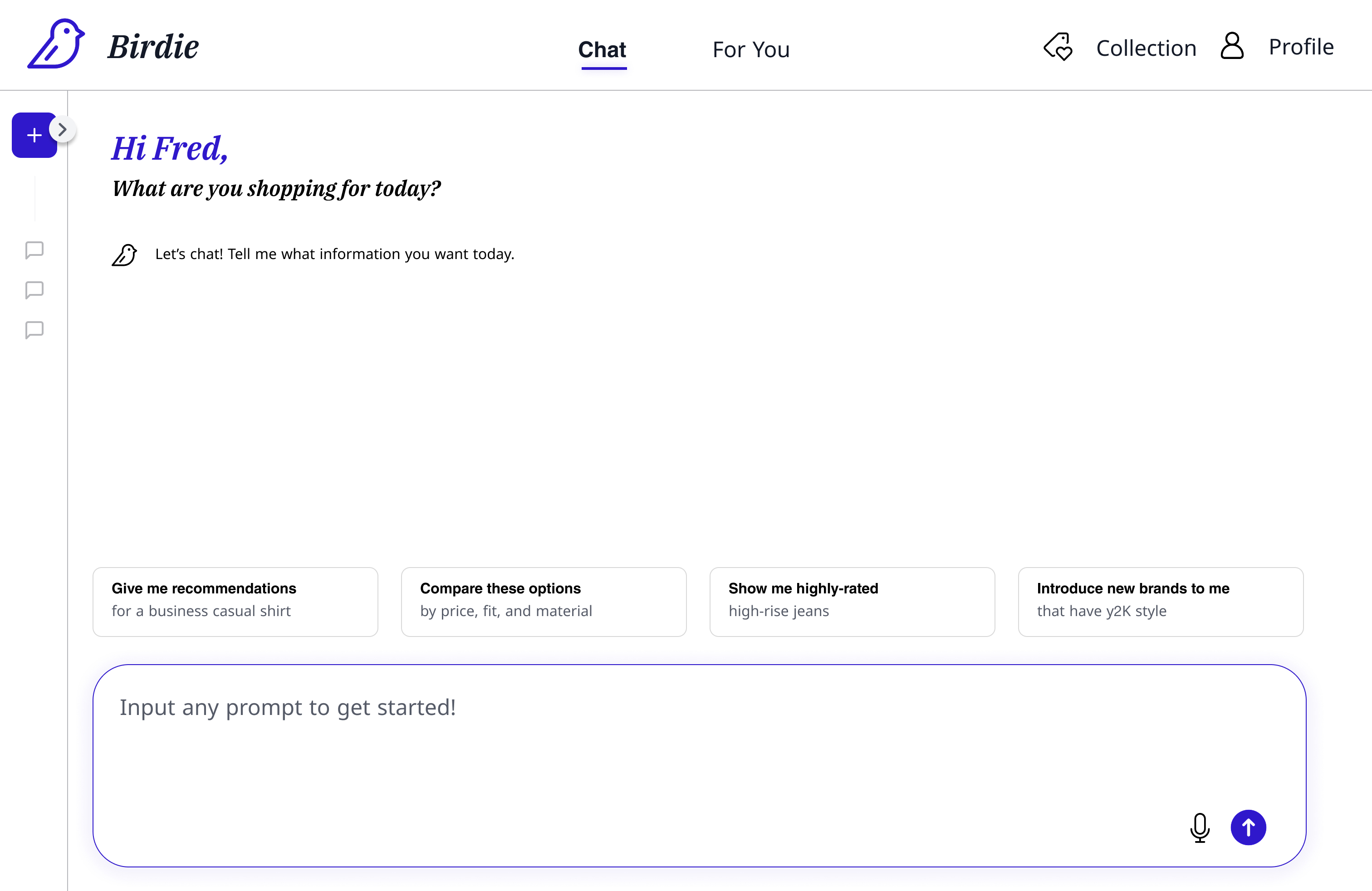Click the prompt input text field
Viewport: 1372px width, 891px height.
pos(634,744)
